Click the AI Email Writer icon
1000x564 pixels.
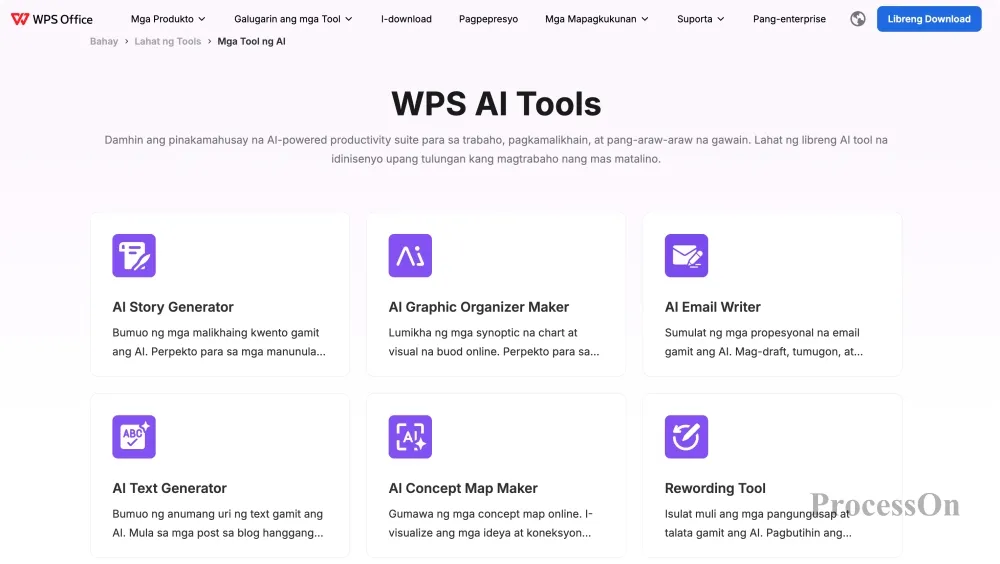click(x=686, y=255)
